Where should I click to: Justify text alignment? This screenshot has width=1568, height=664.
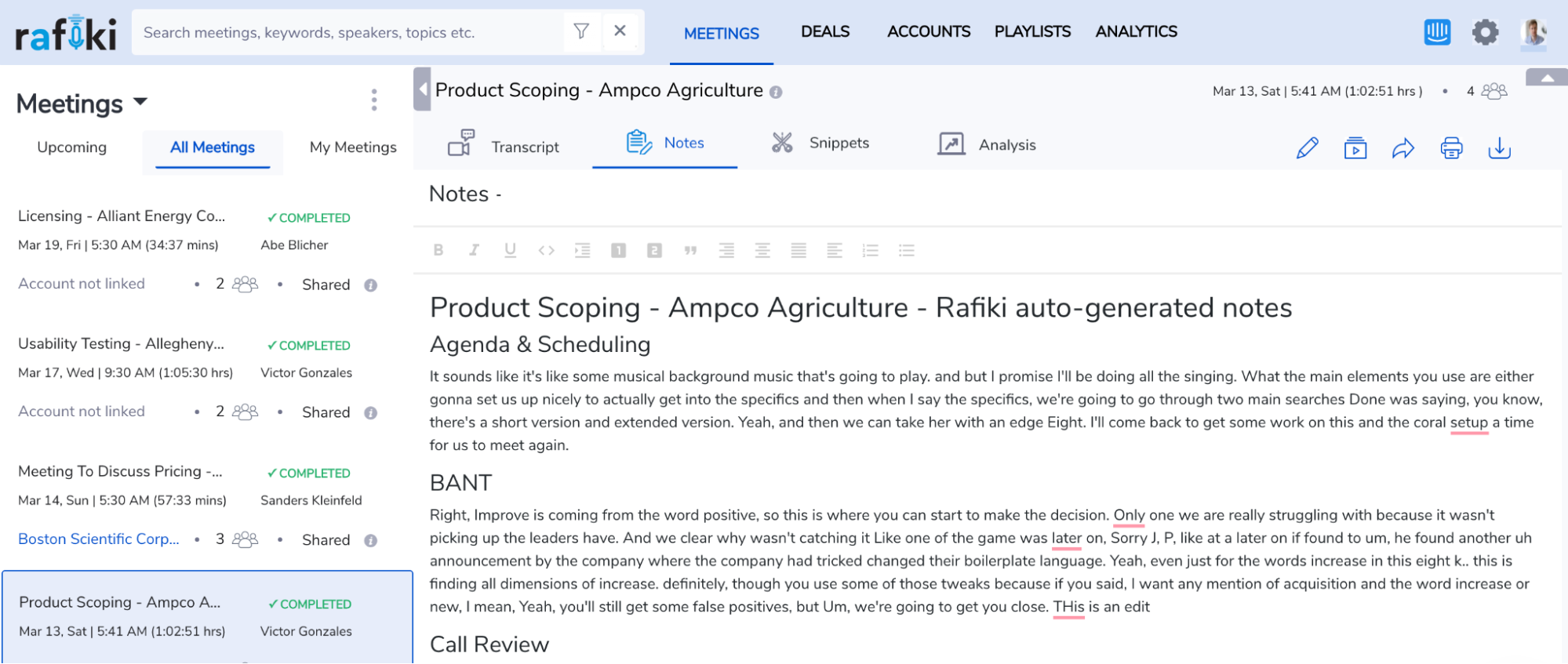(x=799, y=250)
